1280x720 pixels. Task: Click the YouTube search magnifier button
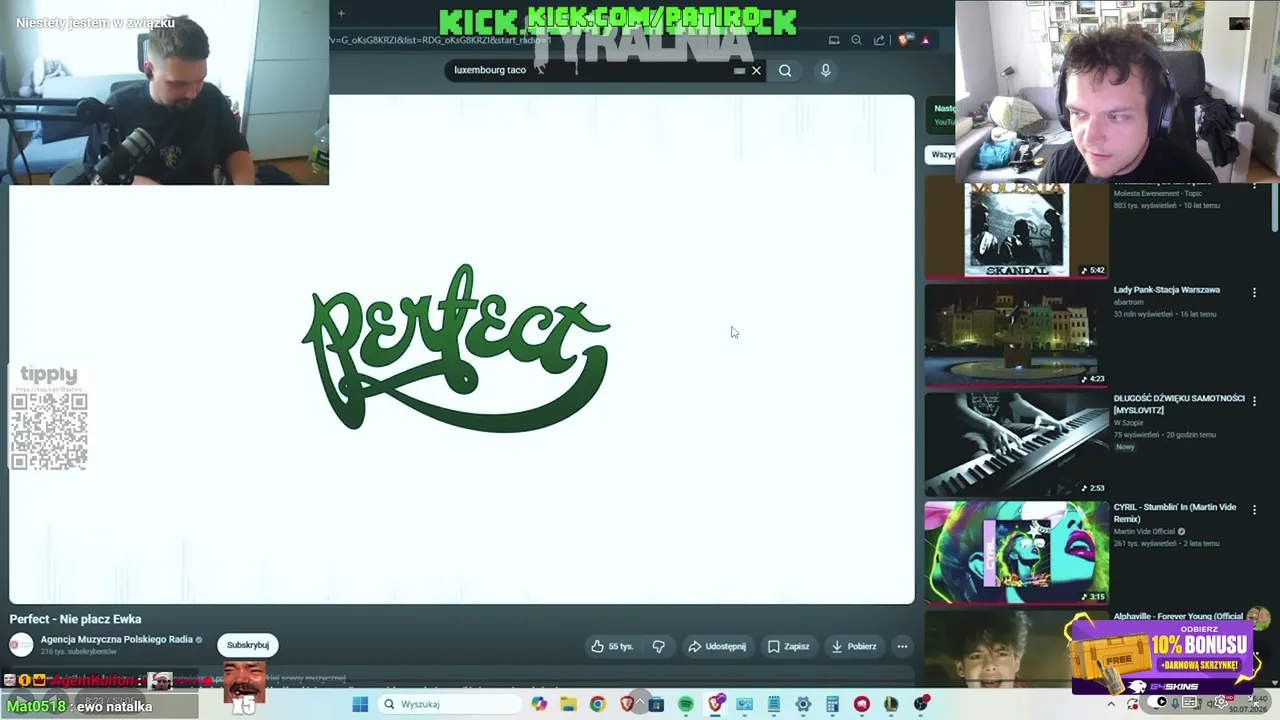click(x=785, y=70)
